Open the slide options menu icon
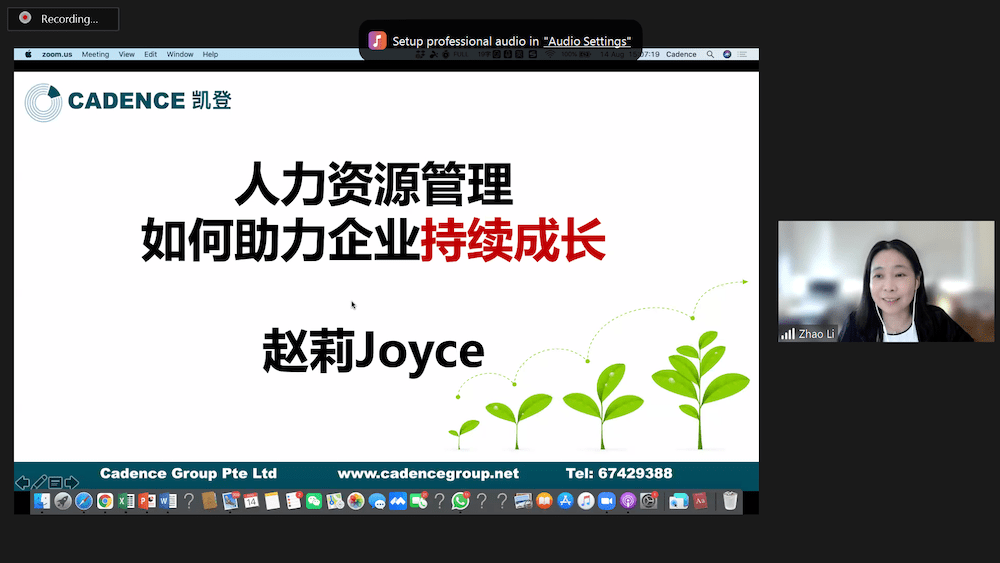1000x563 pixels. click(56, 483)
